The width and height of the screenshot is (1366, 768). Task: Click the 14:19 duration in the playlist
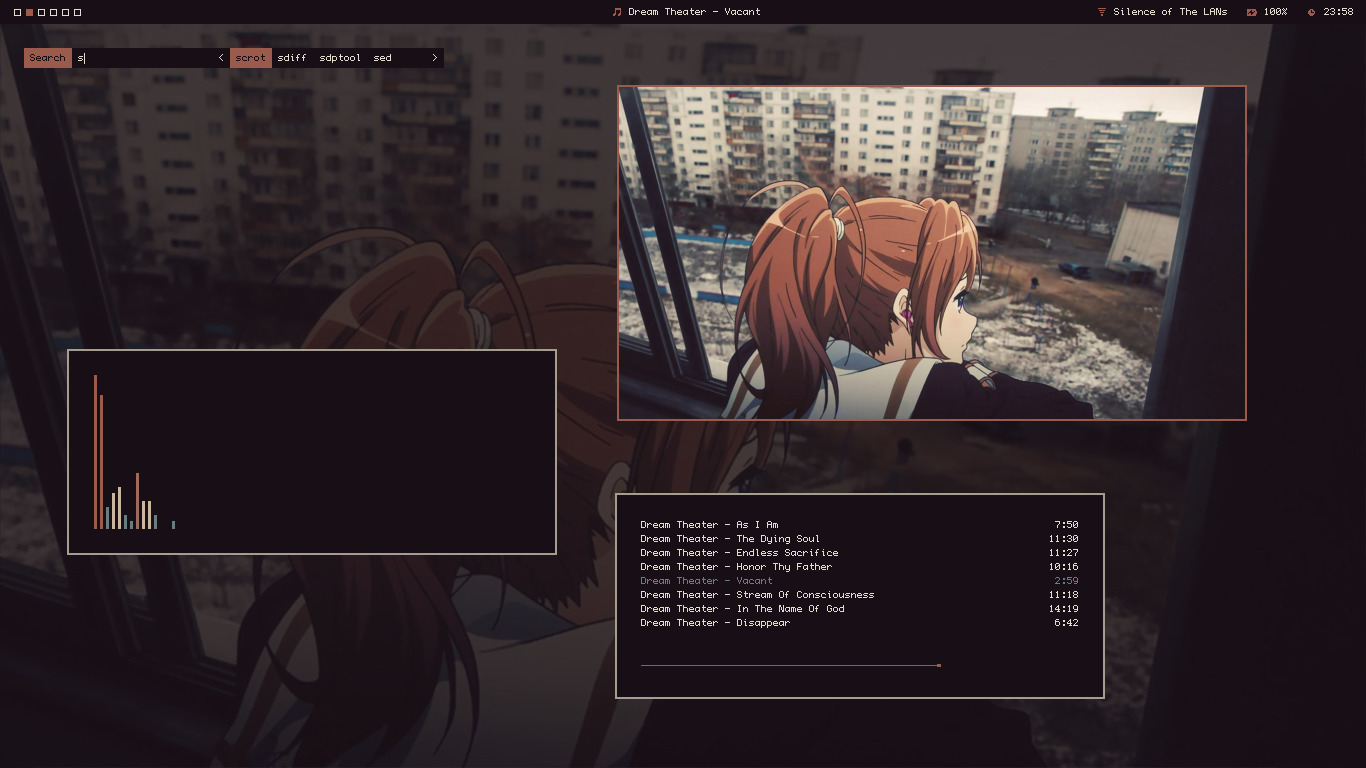click(1063, 608)
